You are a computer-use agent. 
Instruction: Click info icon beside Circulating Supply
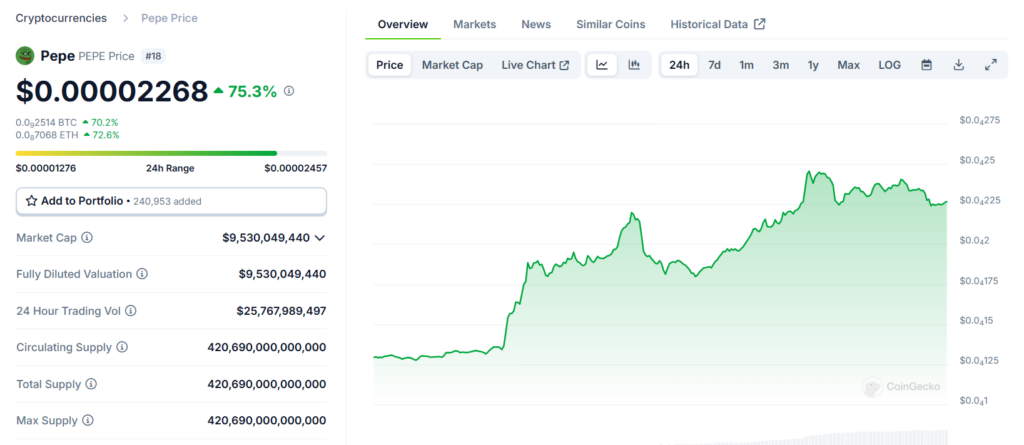[122, 347]
